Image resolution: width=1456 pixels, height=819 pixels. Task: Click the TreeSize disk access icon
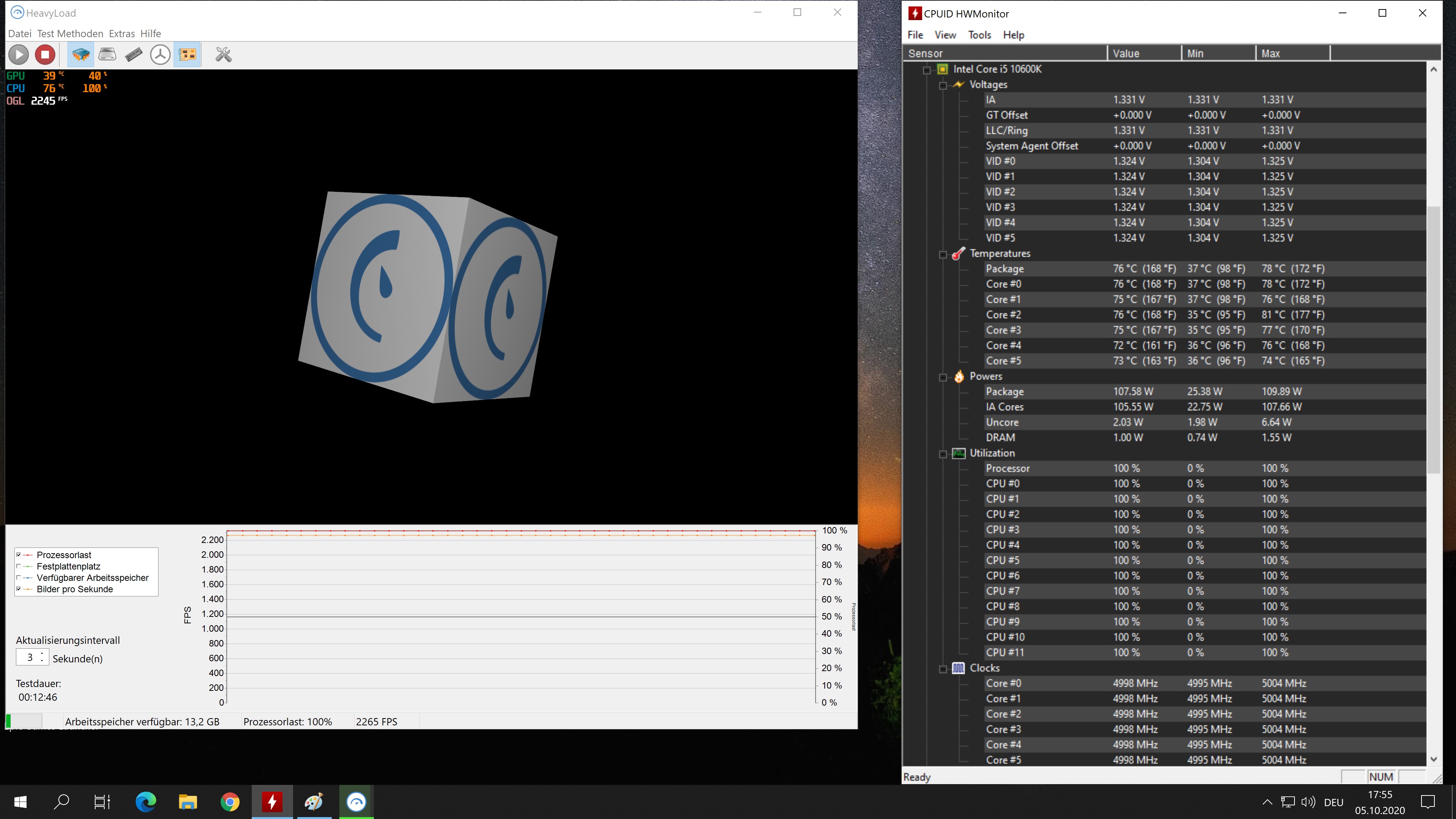click(x=160, y=55)
